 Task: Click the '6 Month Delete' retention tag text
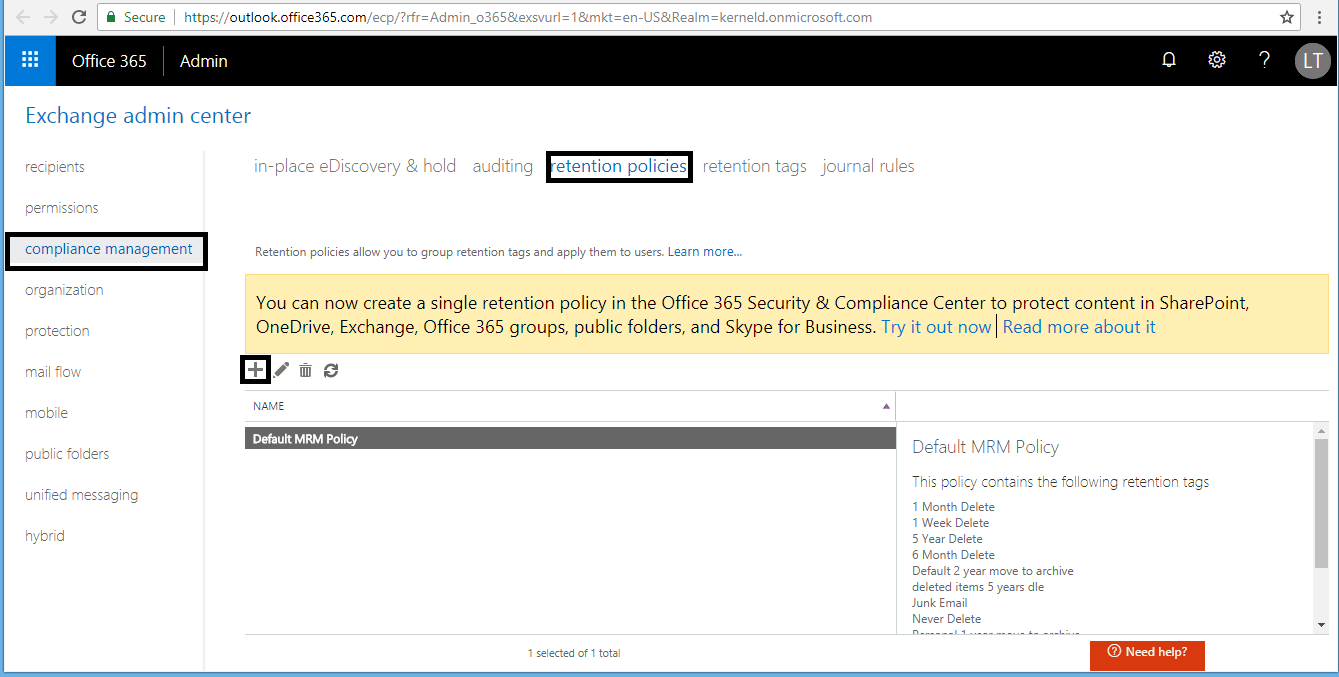coord(953,555)
